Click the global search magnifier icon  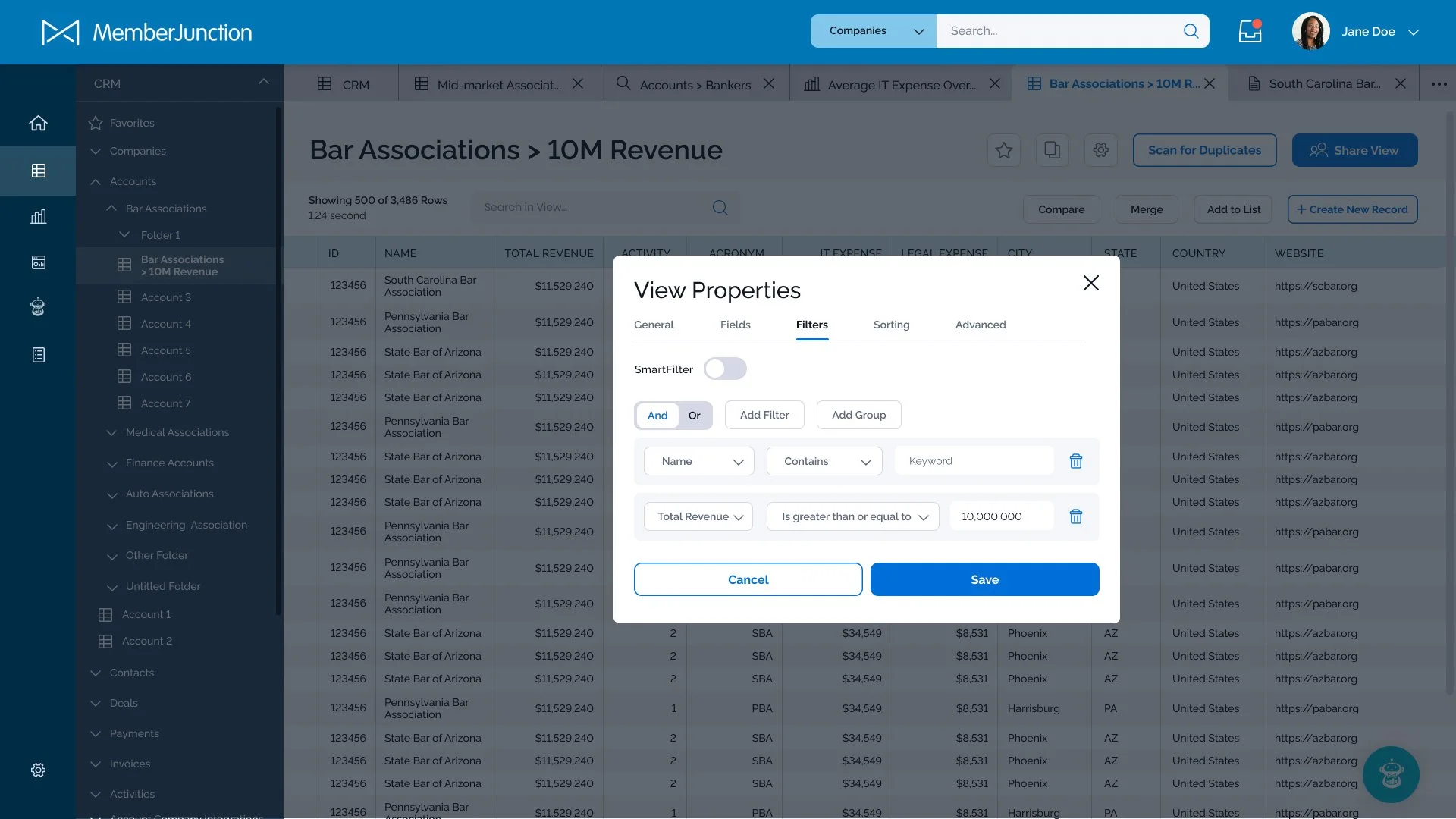coord(1191,31)
